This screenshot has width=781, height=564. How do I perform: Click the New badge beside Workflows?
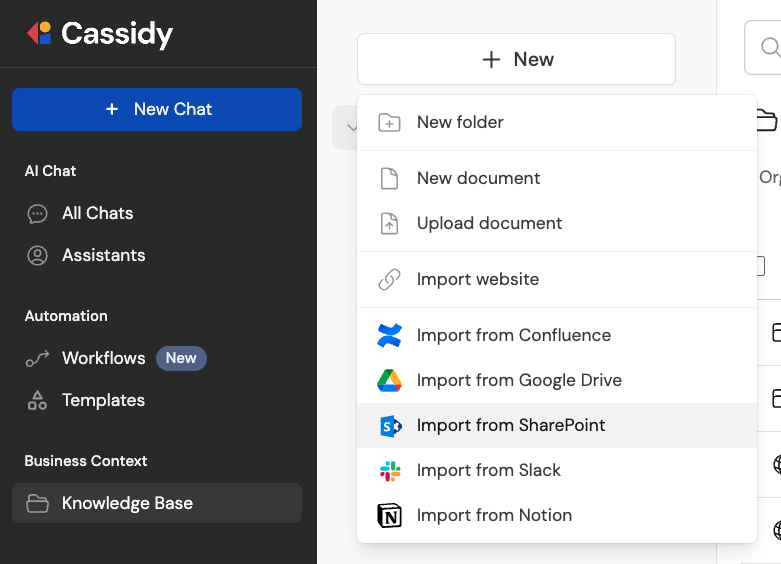[181, 358]
